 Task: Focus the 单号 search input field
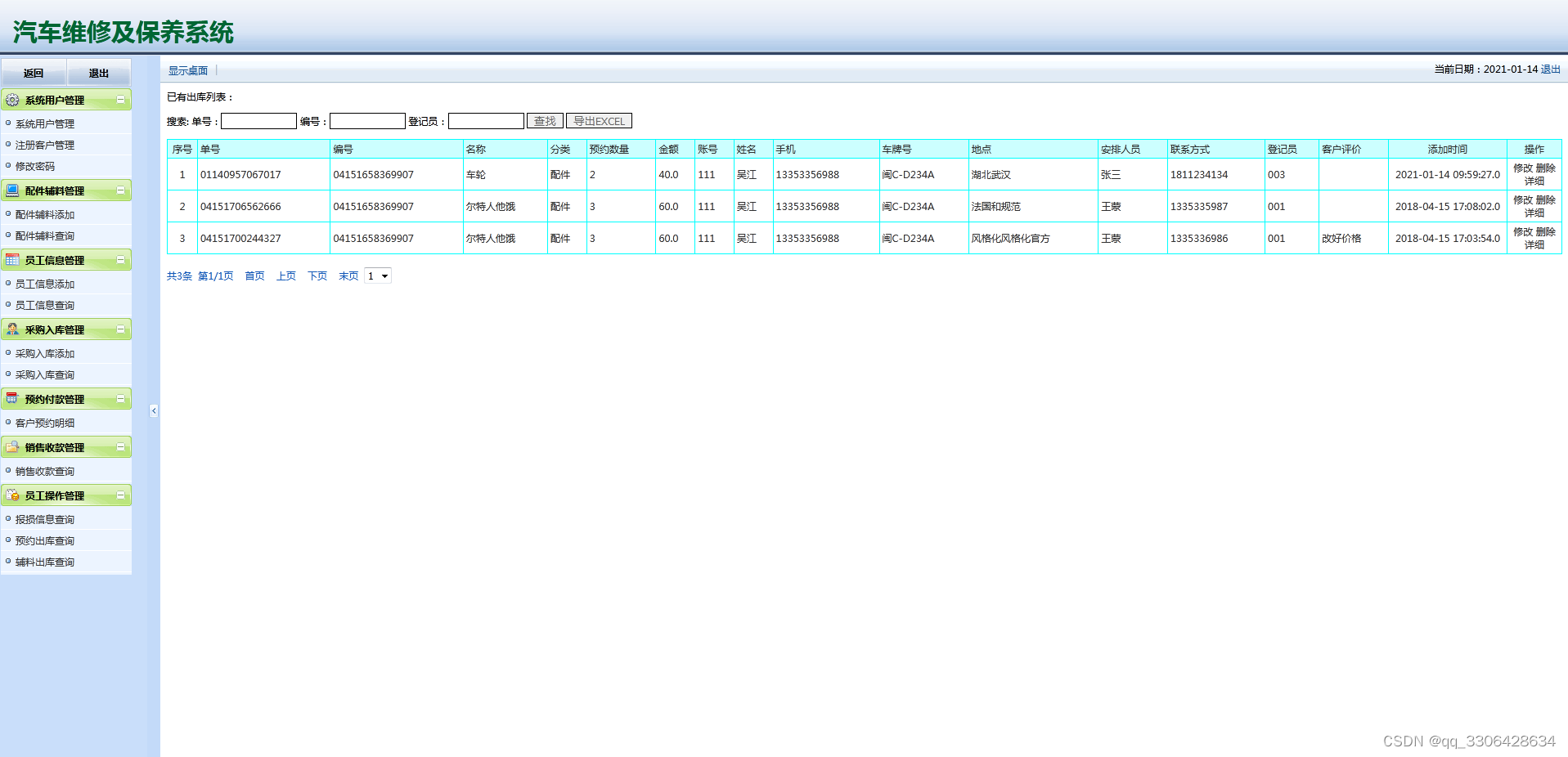coord(258,121)
